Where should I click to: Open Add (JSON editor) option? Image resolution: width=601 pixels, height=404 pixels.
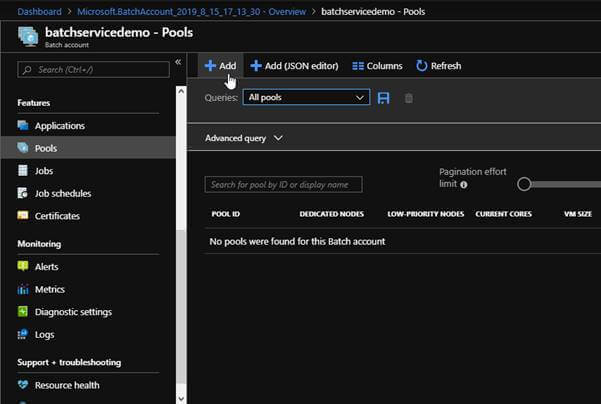pos(294,66)
